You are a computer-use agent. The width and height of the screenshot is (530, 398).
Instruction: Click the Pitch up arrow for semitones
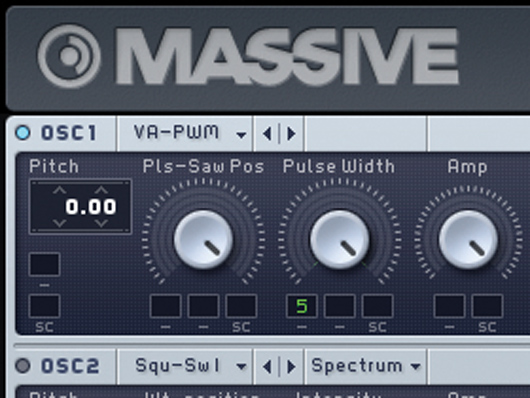tap(59, 190)
